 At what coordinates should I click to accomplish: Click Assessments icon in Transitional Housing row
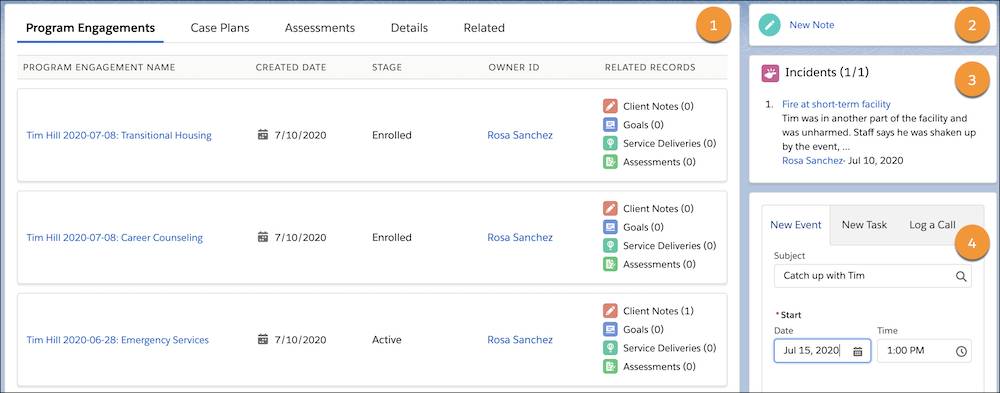[610, 162]
